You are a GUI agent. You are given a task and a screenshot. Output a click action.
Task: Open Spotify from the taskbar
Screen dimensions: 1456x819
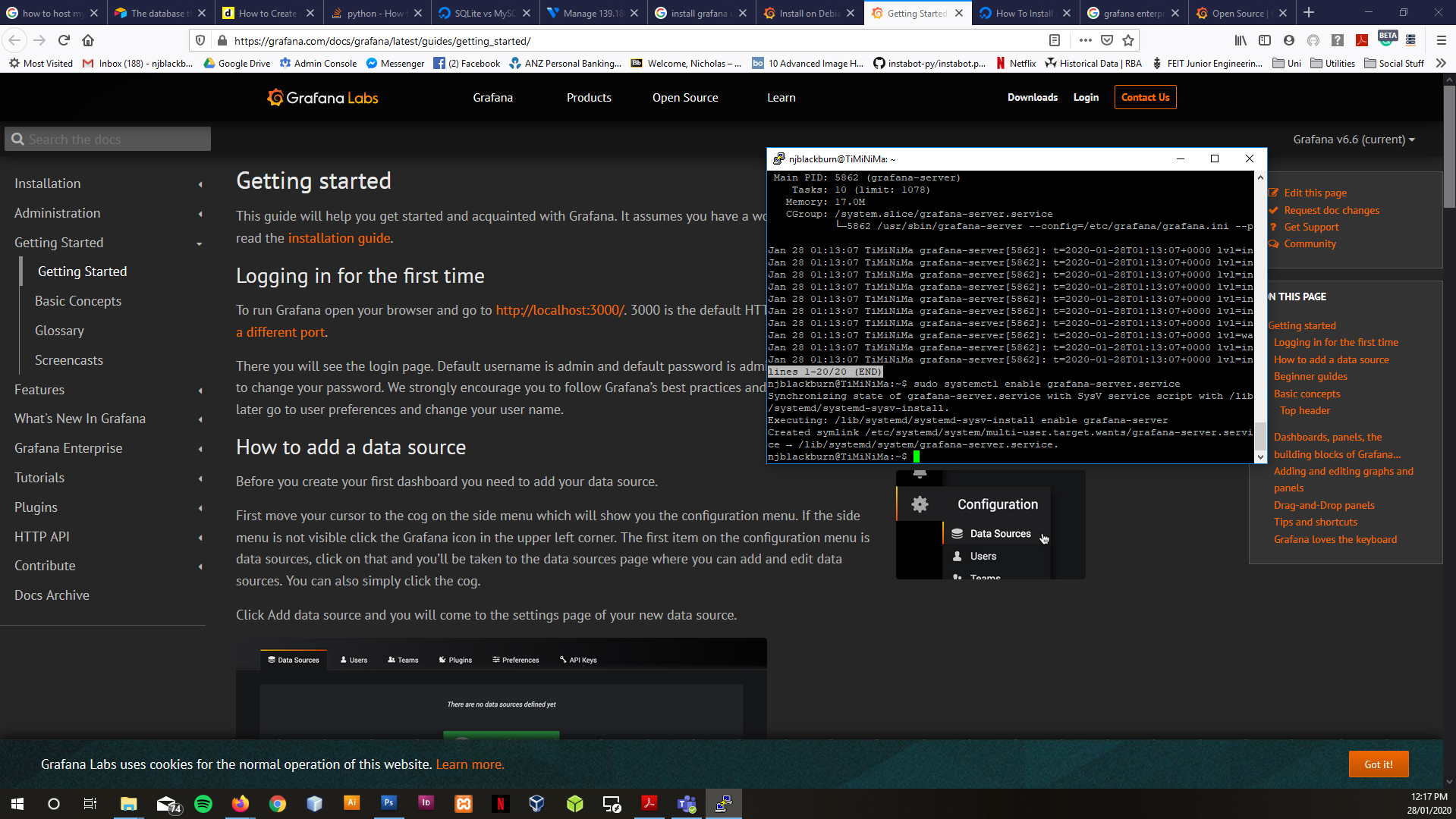[203, 804]
